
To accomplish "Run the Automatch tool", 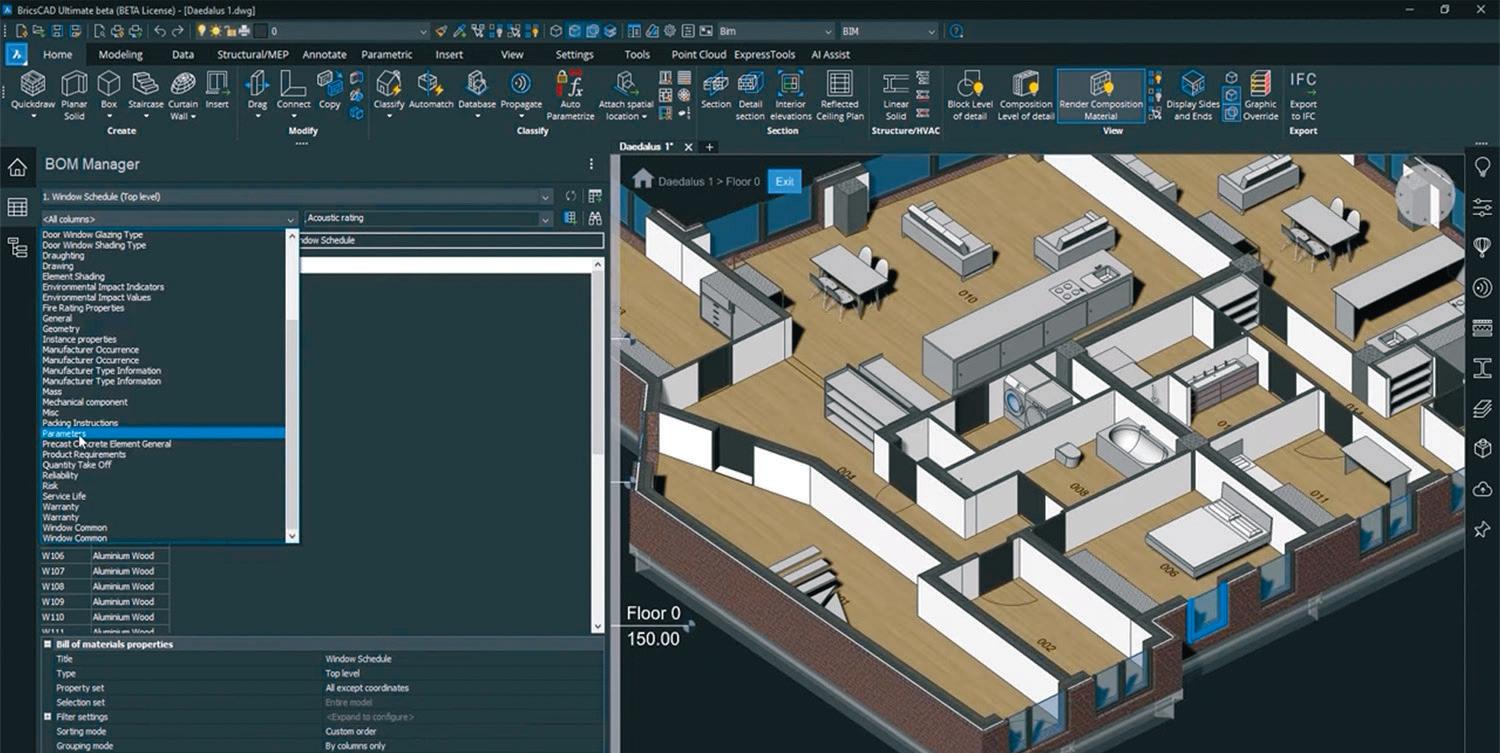I will tap(431, 90).
